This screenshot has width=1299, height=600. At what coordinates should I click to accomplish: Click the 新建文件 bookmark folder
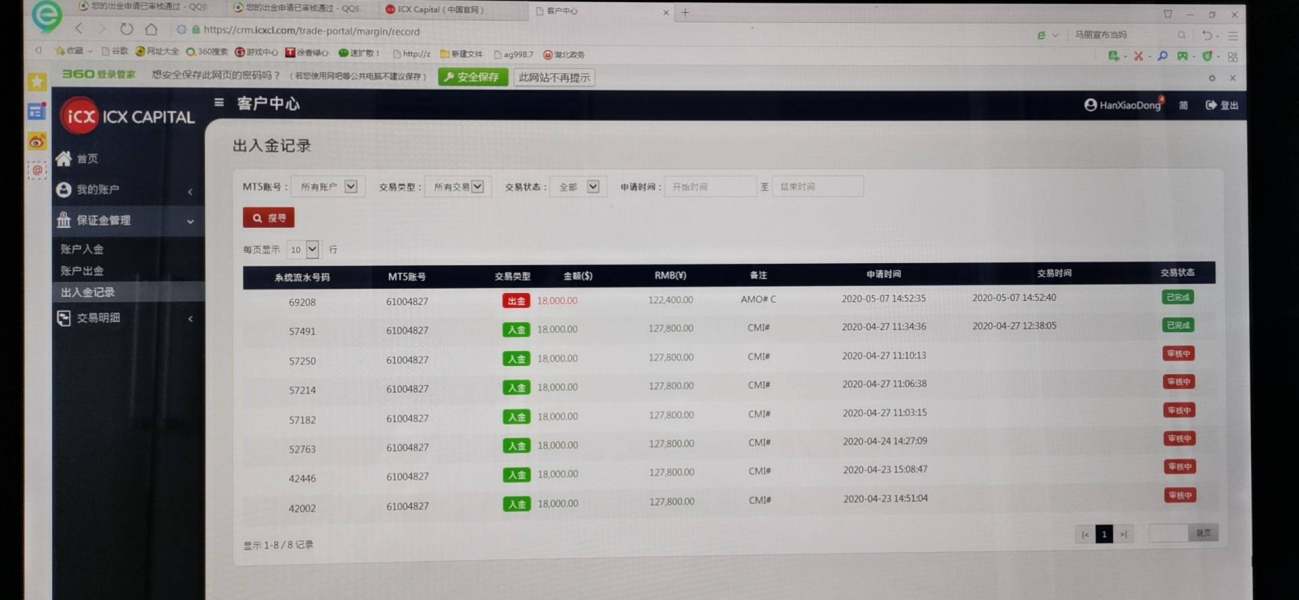click(x=461, y=54)
